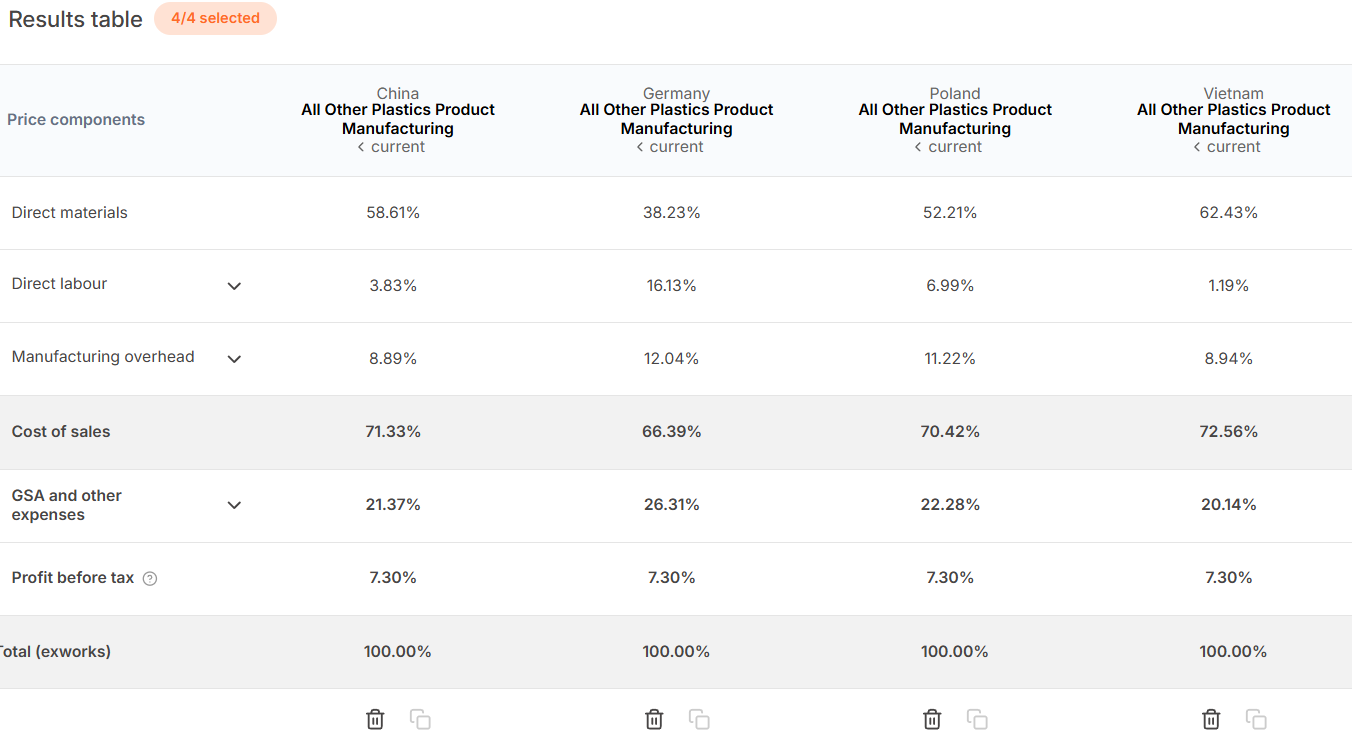
Task: Delete the Germany column with trash icon
Action: point(654,719)
